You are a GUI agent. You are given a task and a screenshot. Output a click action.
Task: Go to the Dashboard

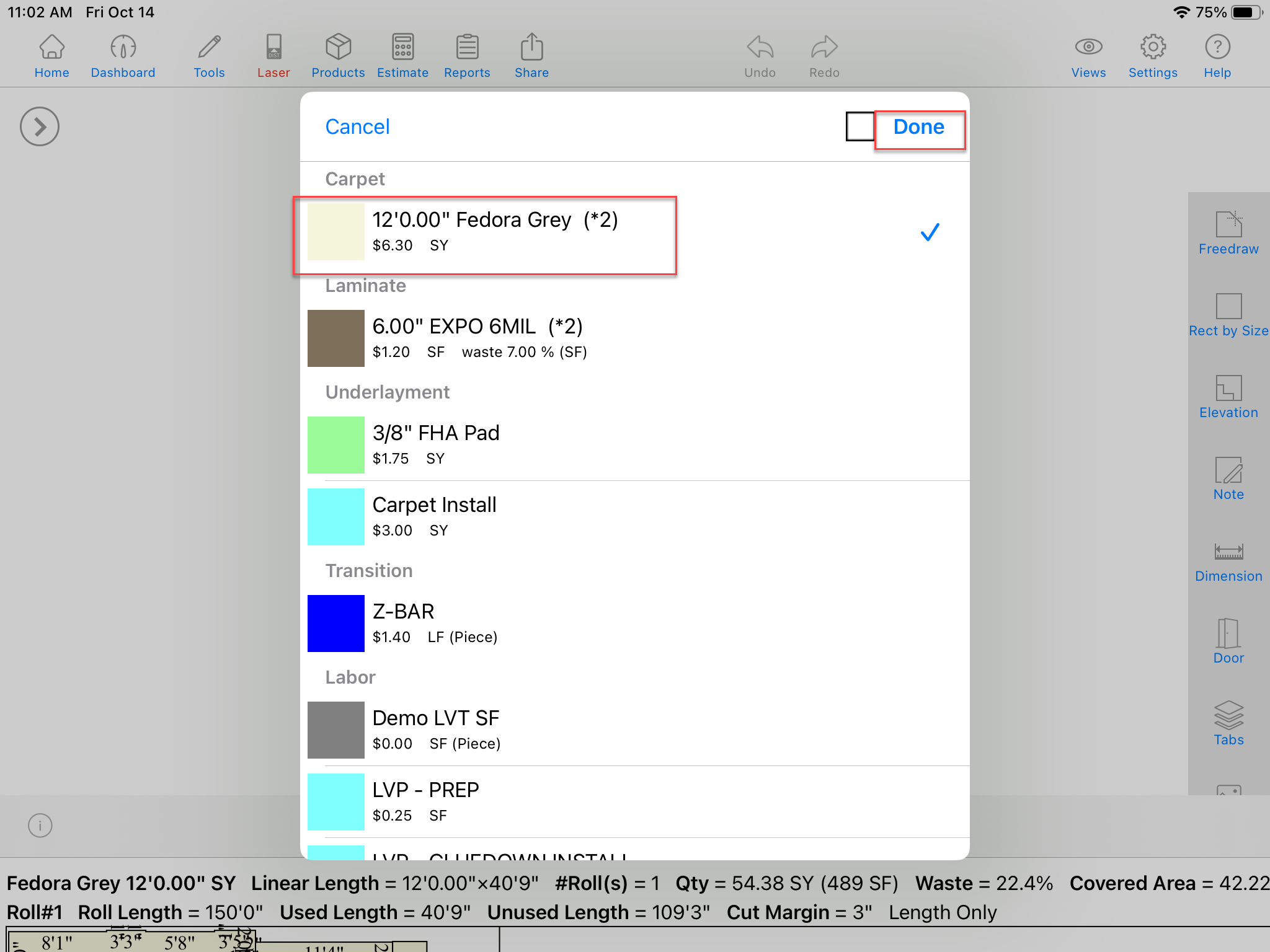(123, 56)
